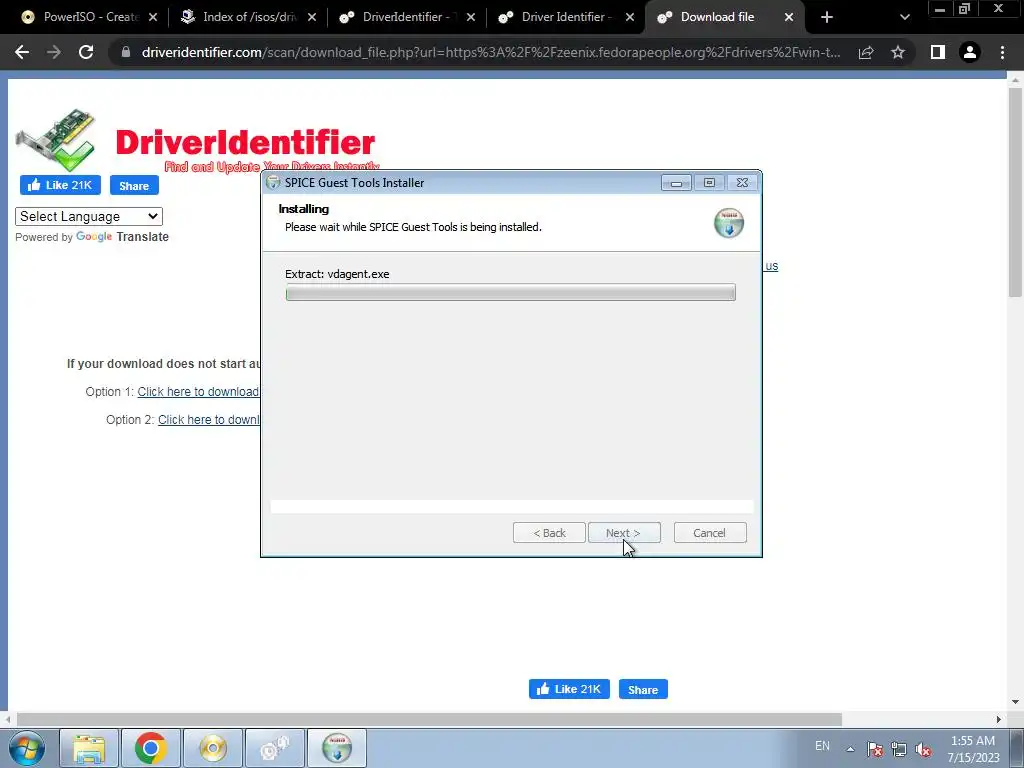Share this page via the share icon

[866, 52]
